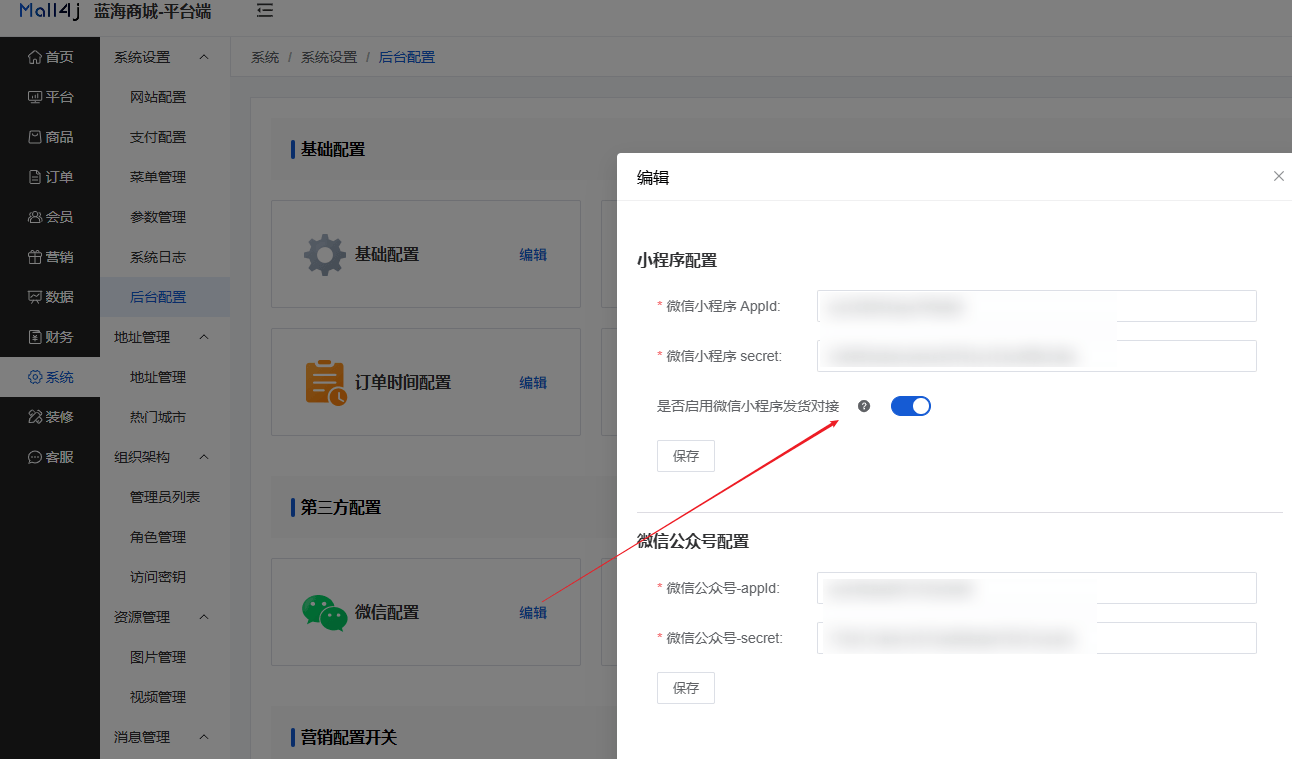The height and width of the screenshot is (759, 1292).
Task: Click the 微信小程序 secret input field
Action: coord(1036,355)
